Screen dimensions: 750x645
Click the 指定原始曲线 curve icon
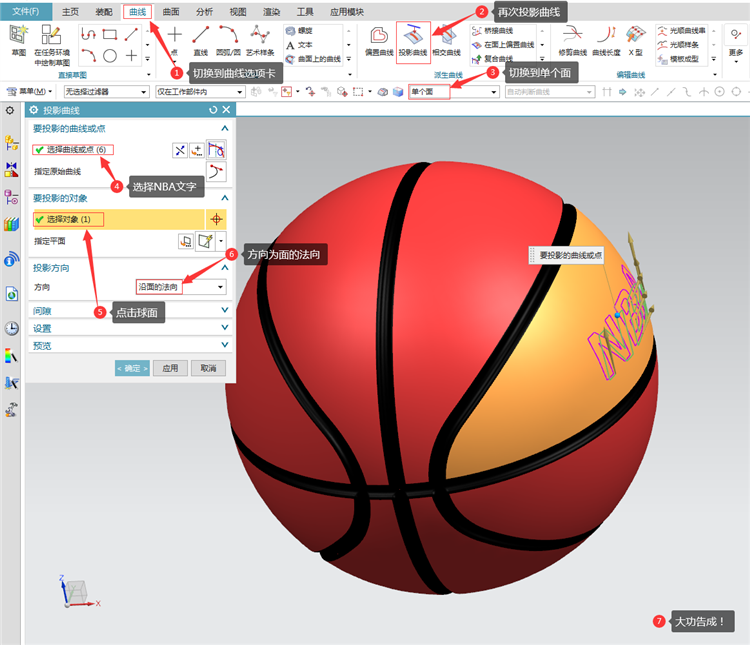coord(216,171)
